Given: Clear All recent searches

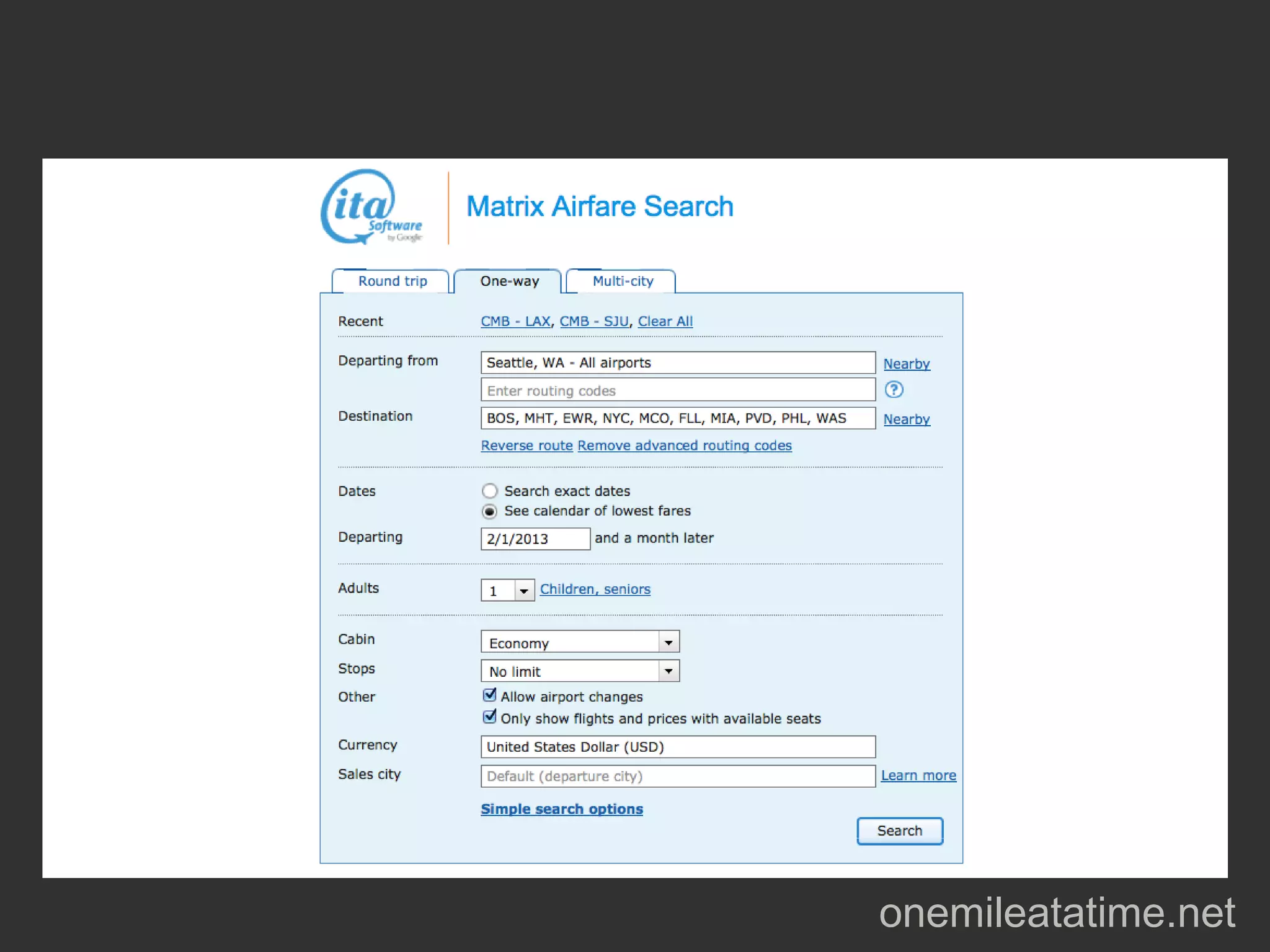Looking at the screenshot, I should tap(665, 322).
